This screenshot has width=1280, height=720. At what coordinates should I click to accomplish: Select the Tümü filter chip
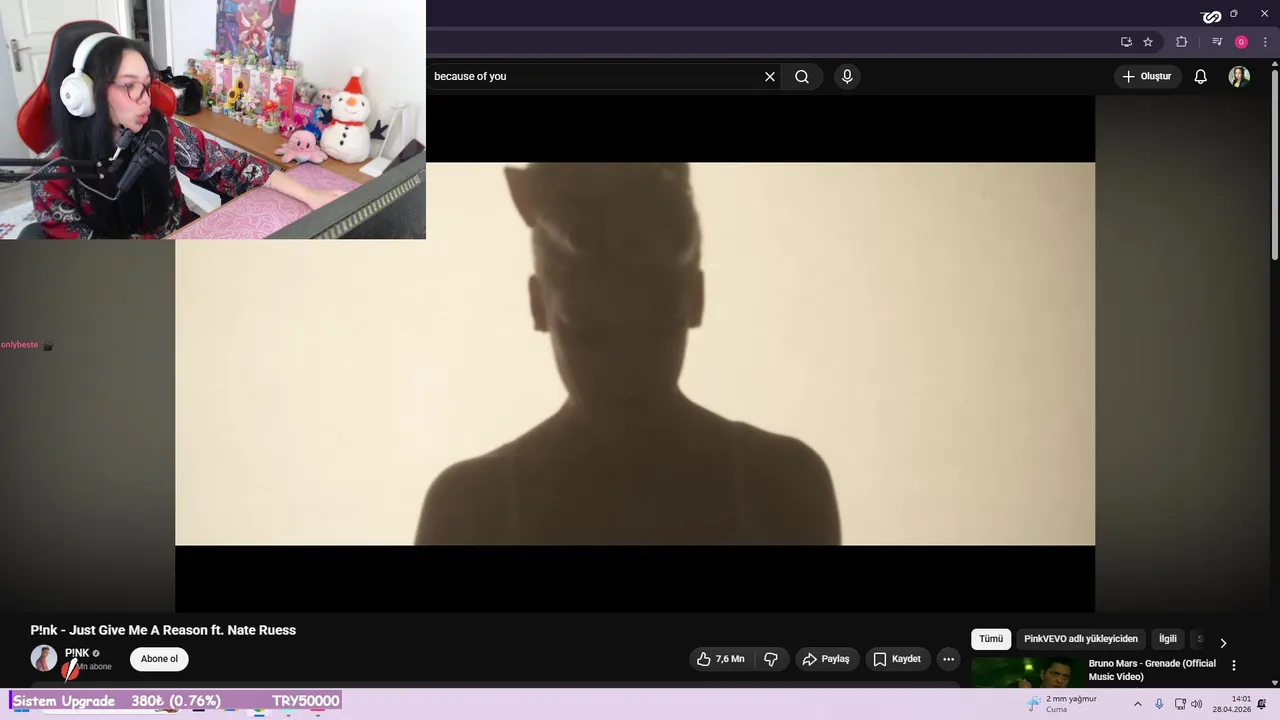click(991, 639)
